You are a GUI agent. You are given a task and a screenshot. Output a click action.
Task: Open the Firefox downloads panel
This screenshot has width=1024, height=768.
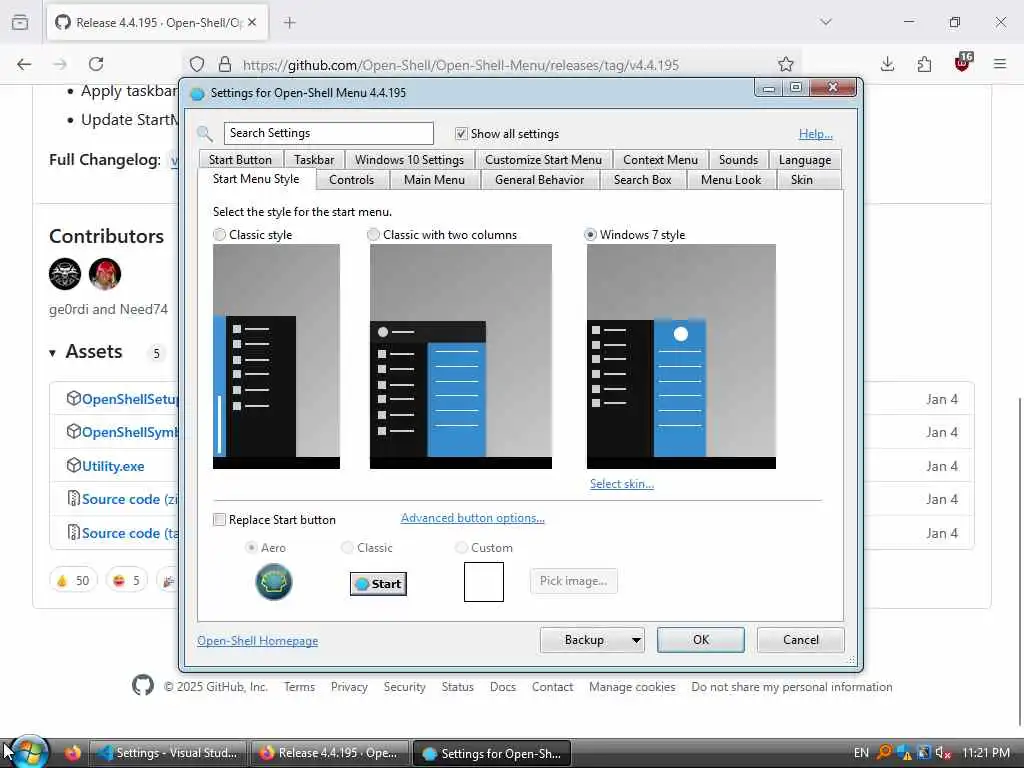(887, 64)
